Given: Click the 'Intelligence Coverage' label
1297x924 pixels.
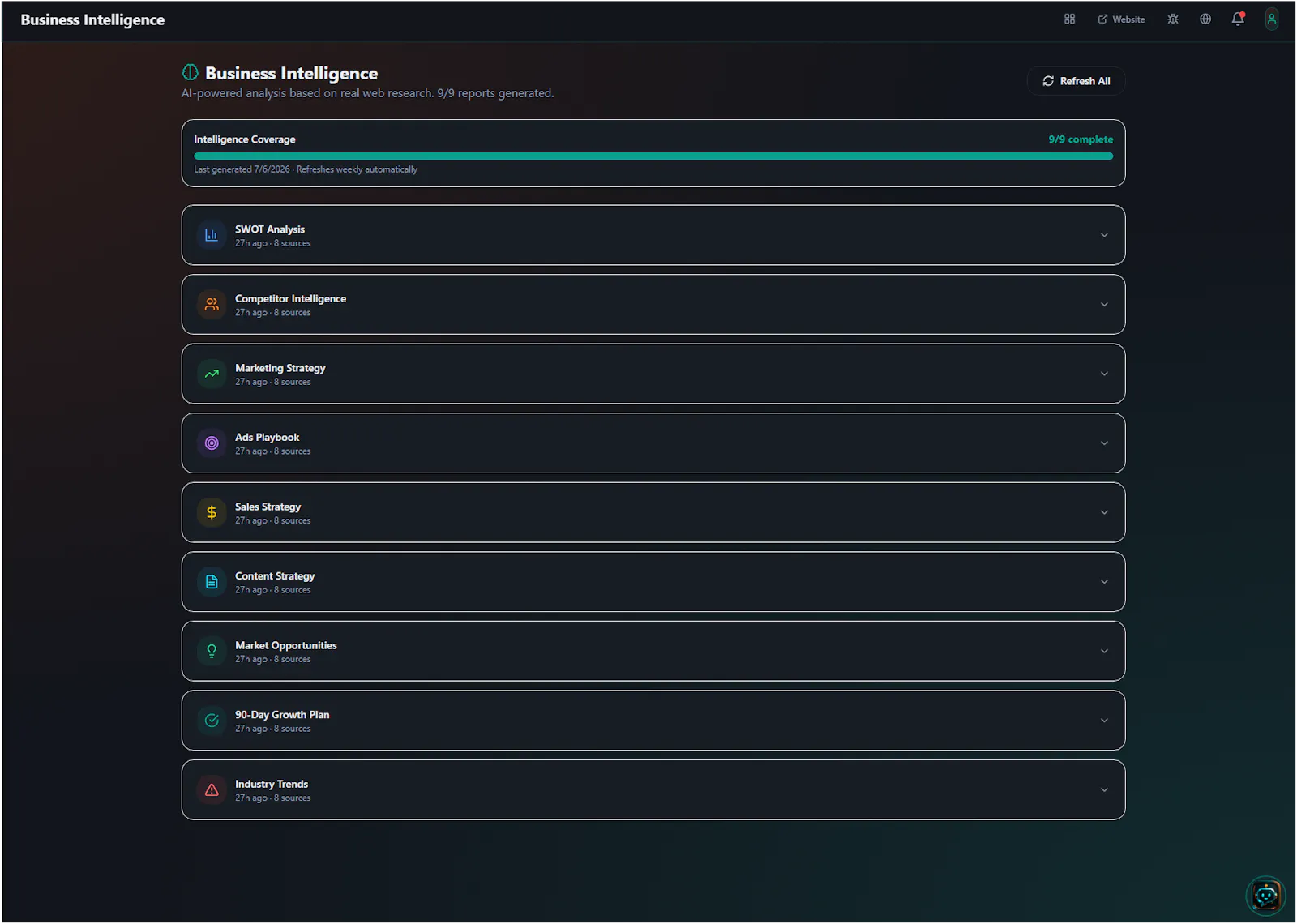Looking at the screenshot, I should (x=245, y=139).
